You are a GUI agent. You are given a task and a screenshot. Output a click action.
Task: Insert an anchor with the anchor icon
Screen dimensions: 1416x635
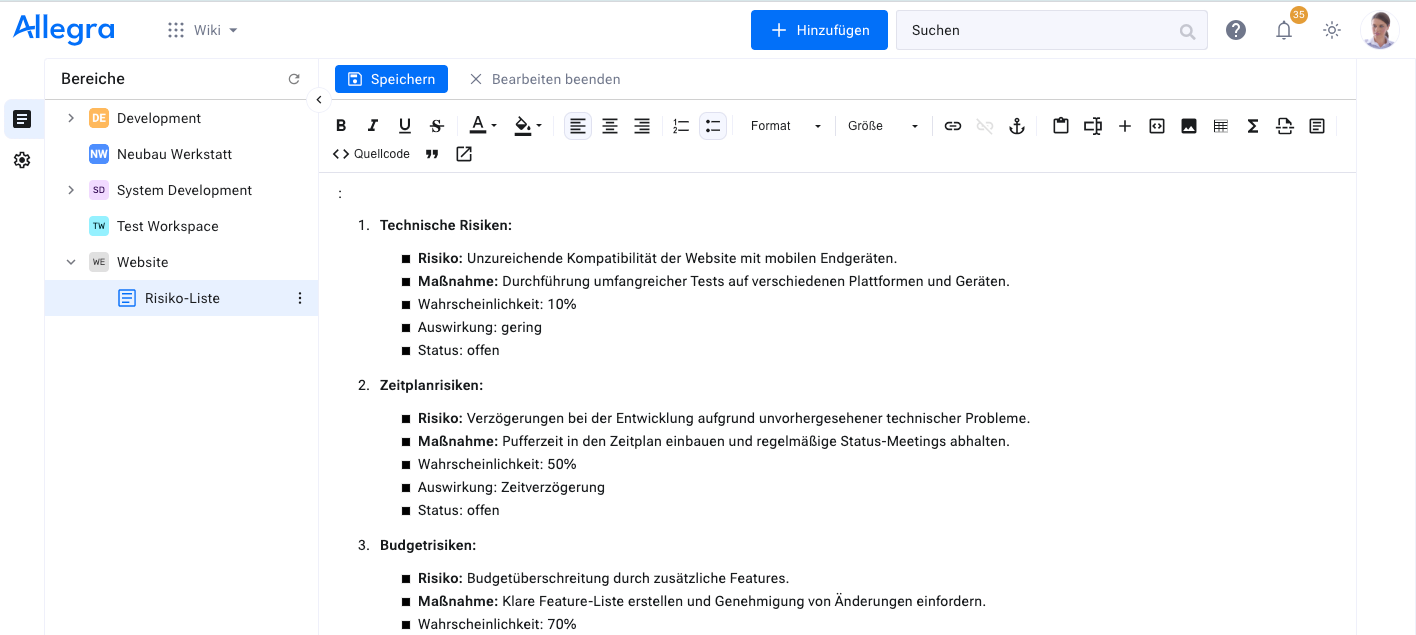[x=1017, y=126]
